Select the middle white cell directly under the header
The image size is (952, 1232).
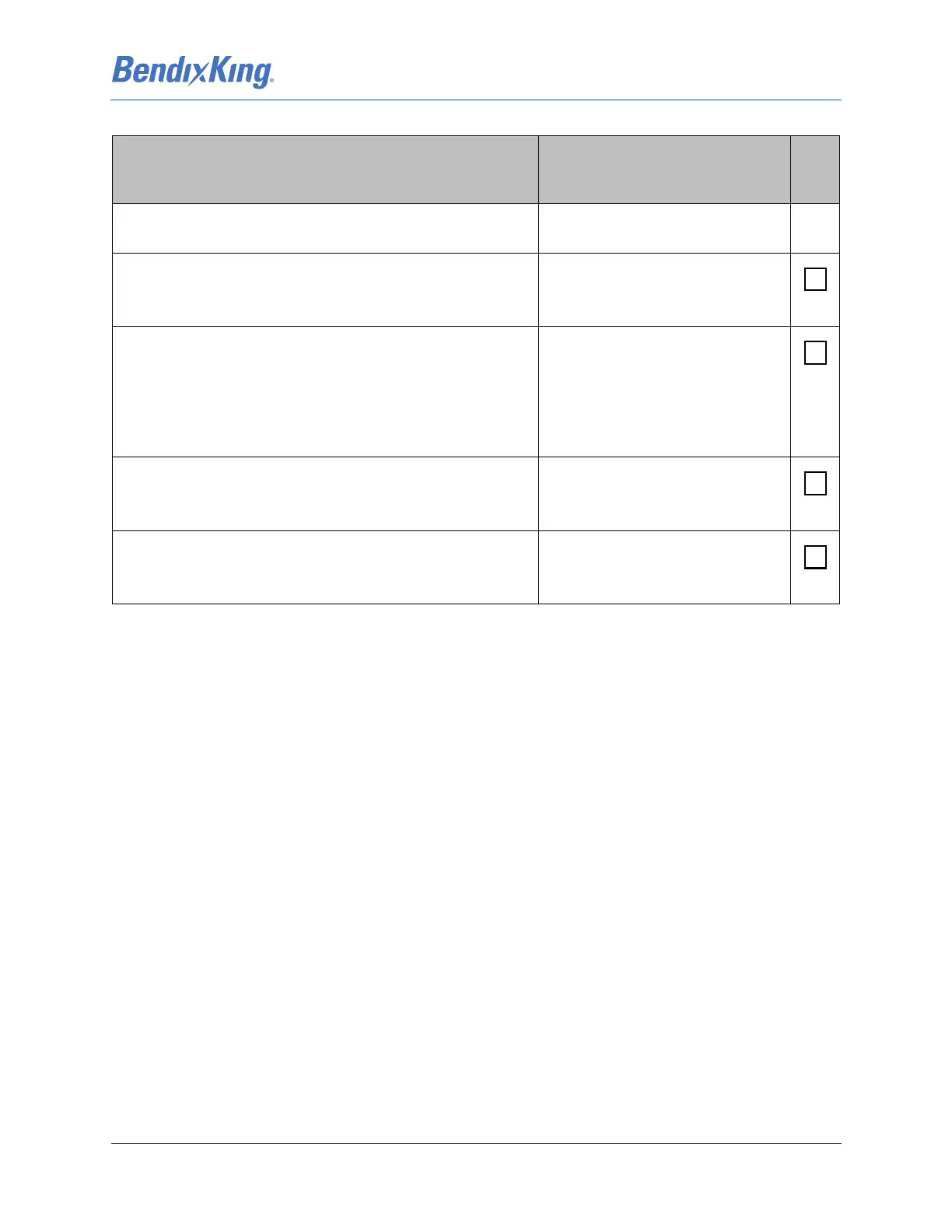664,228
